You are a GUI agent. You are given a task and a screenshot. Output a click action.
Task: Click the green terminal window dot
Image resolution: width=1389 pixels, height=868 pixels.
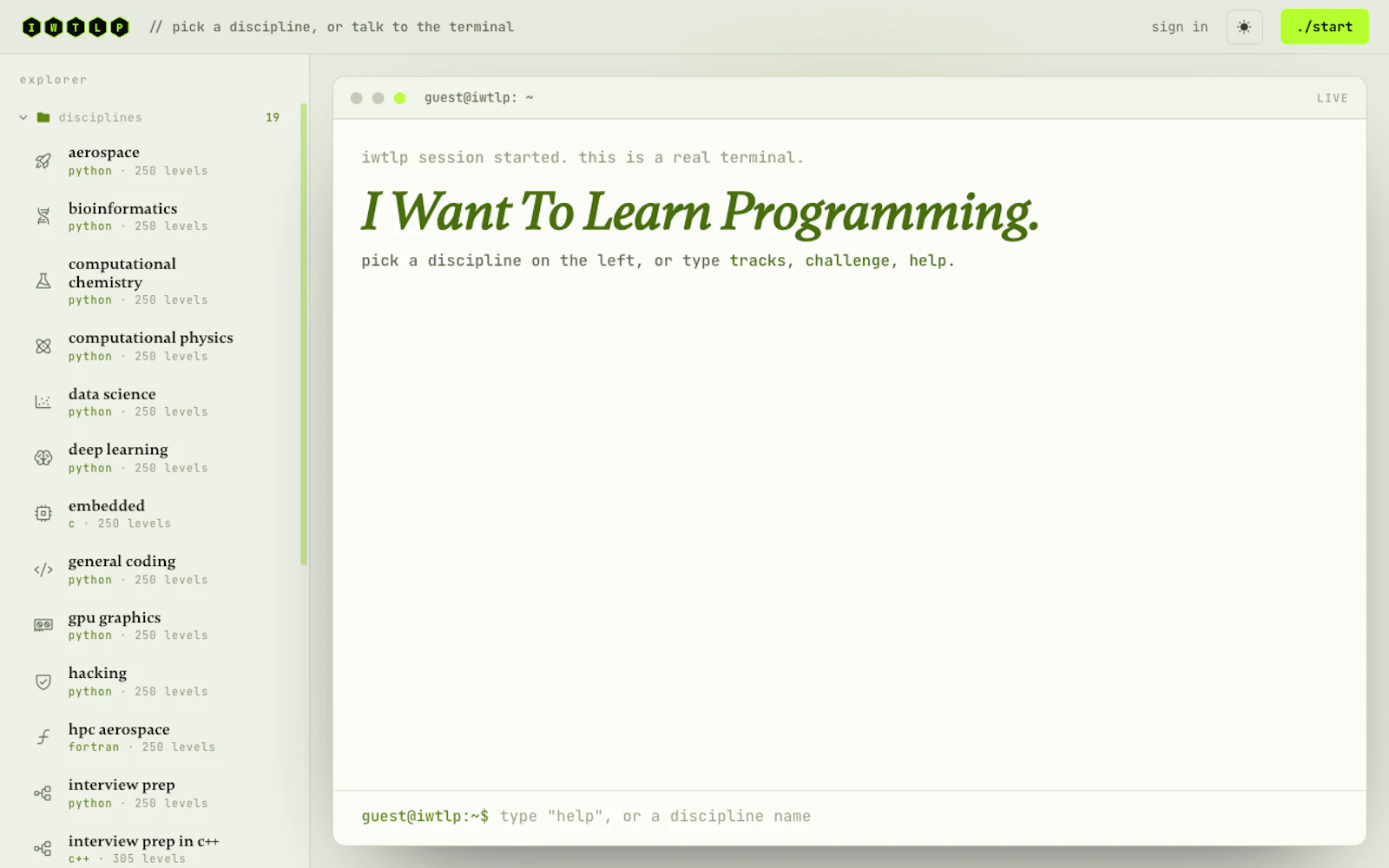pyautogui.click(x=399, y=98)
